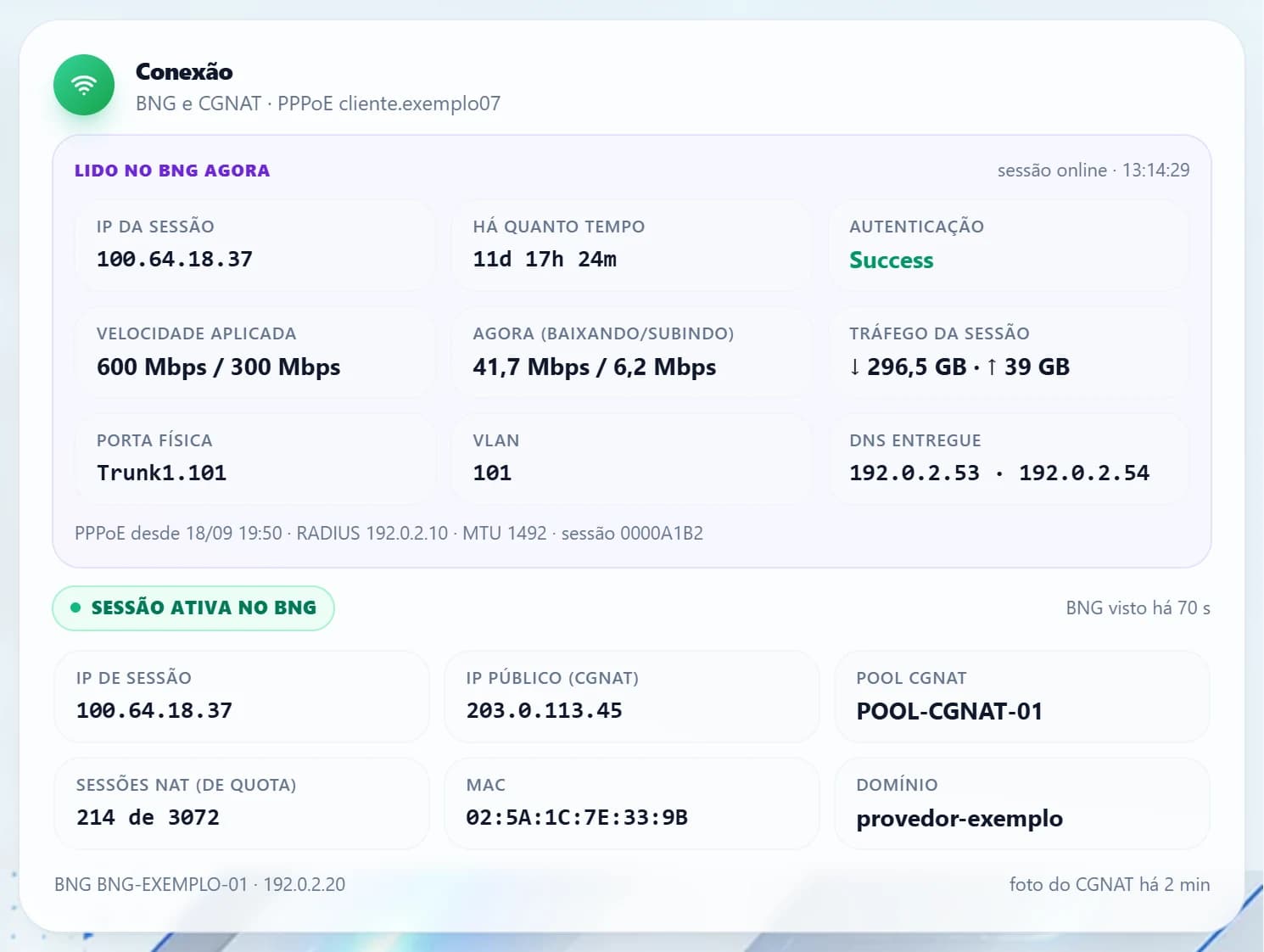Select the physical port 'Trunk1.101'
This screenshot has height=952, width=1264.
[162, 473]
